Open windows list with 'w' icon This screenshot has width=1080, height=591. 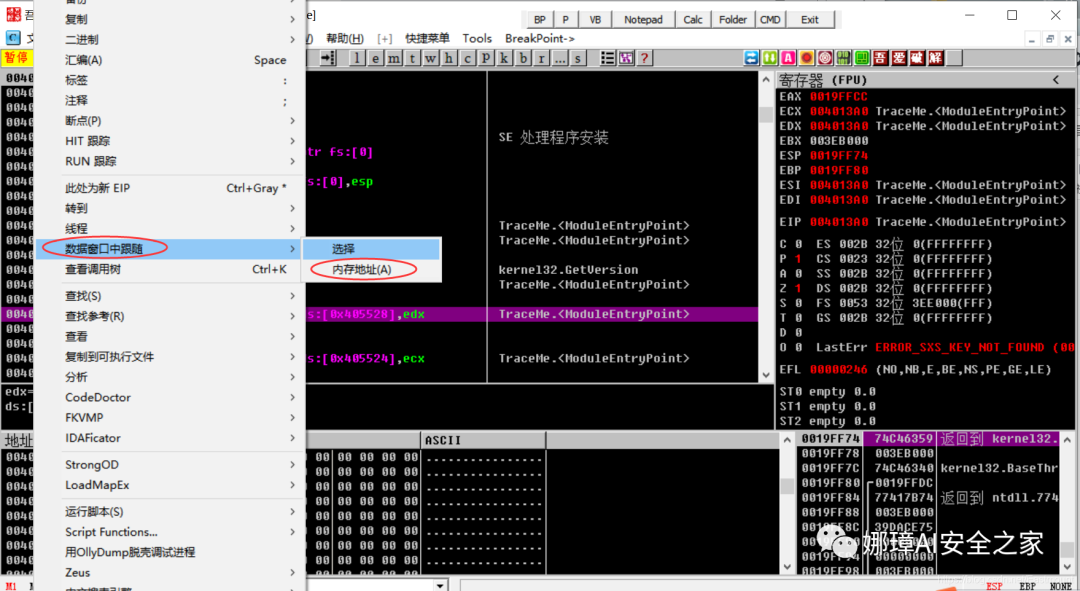point(430,59)
